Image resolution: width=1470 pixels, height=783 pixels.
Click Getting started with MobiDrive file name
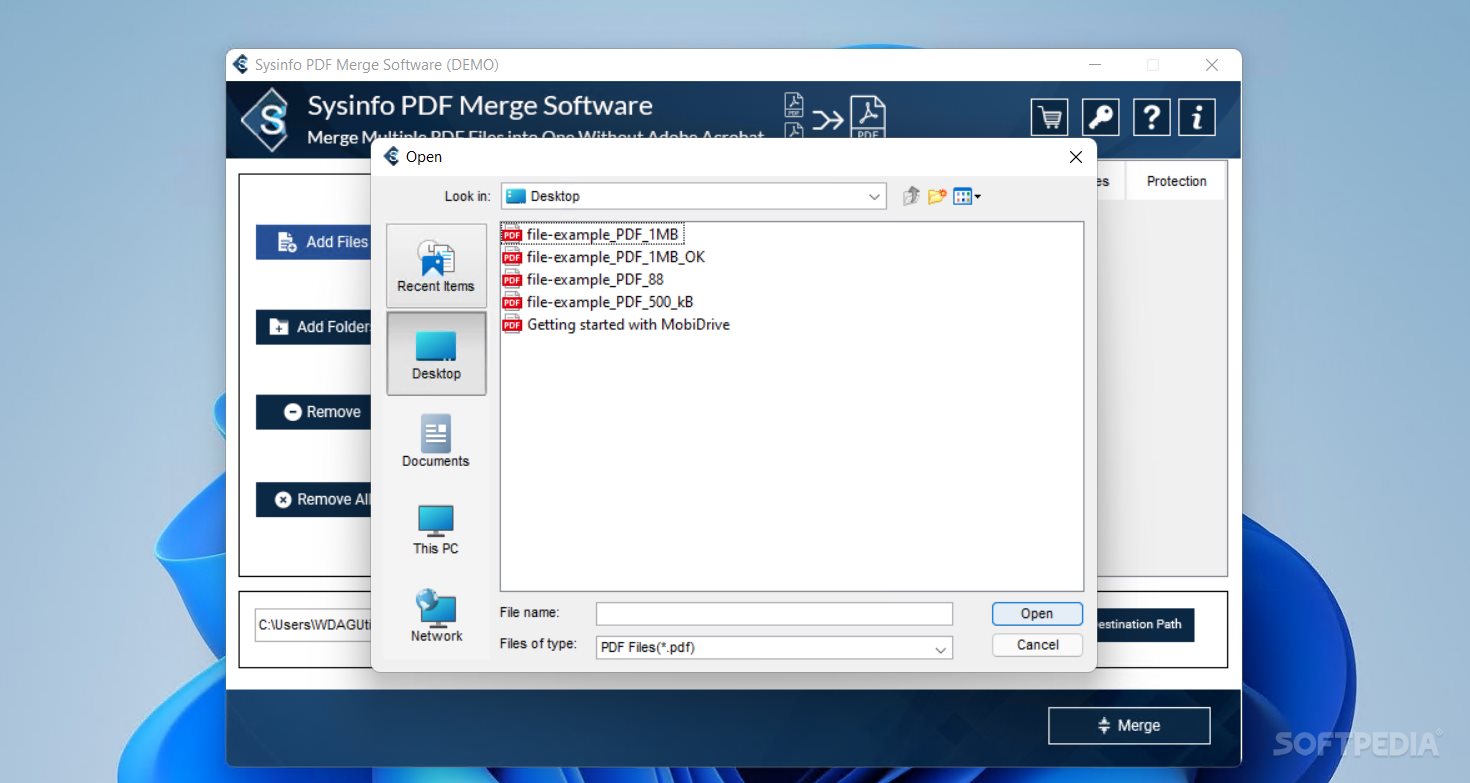[628, 325]
